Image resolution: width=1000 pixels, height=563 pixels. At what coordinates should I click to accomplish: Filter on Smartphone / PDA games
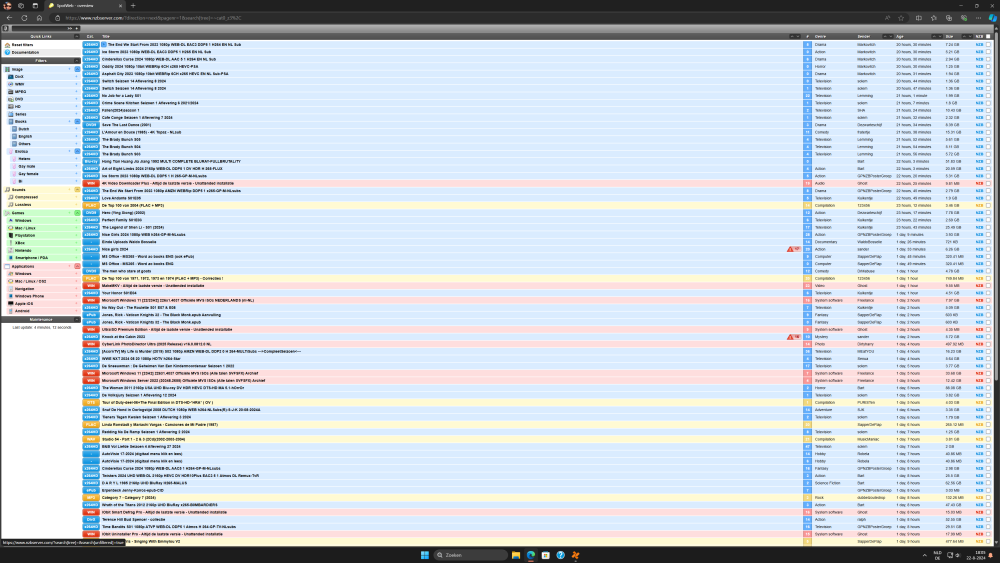[31, 258]
